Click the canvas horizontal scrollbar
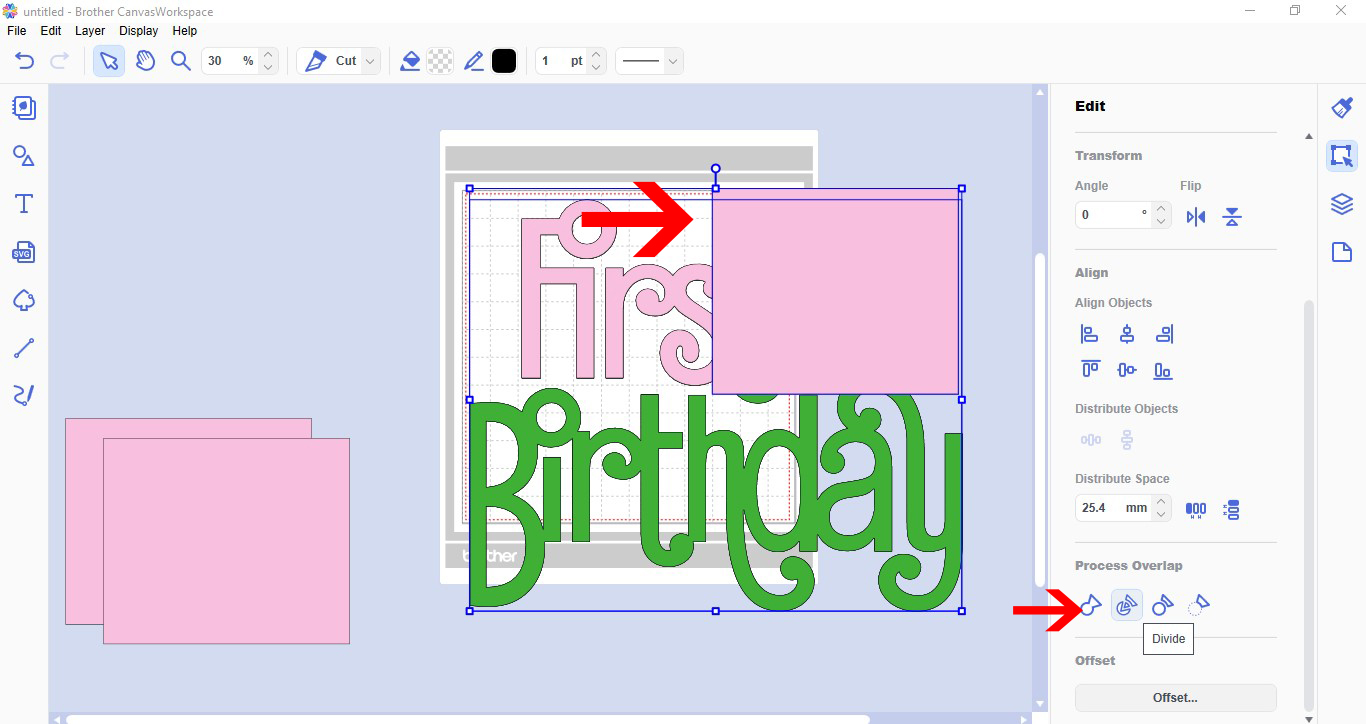 [468, 718]
